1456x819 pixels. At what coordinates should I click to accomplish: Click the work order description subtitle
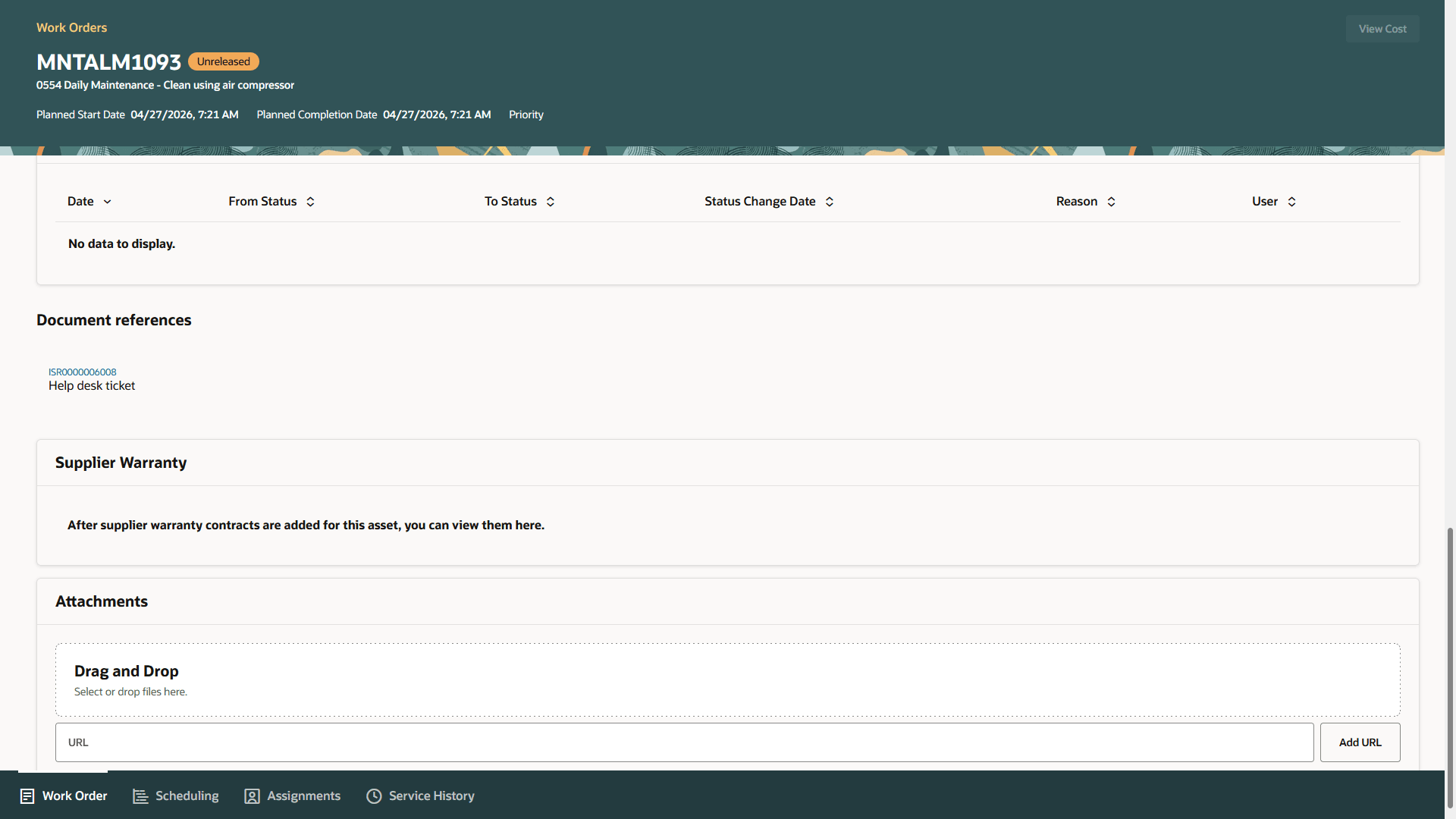point(165,85)
